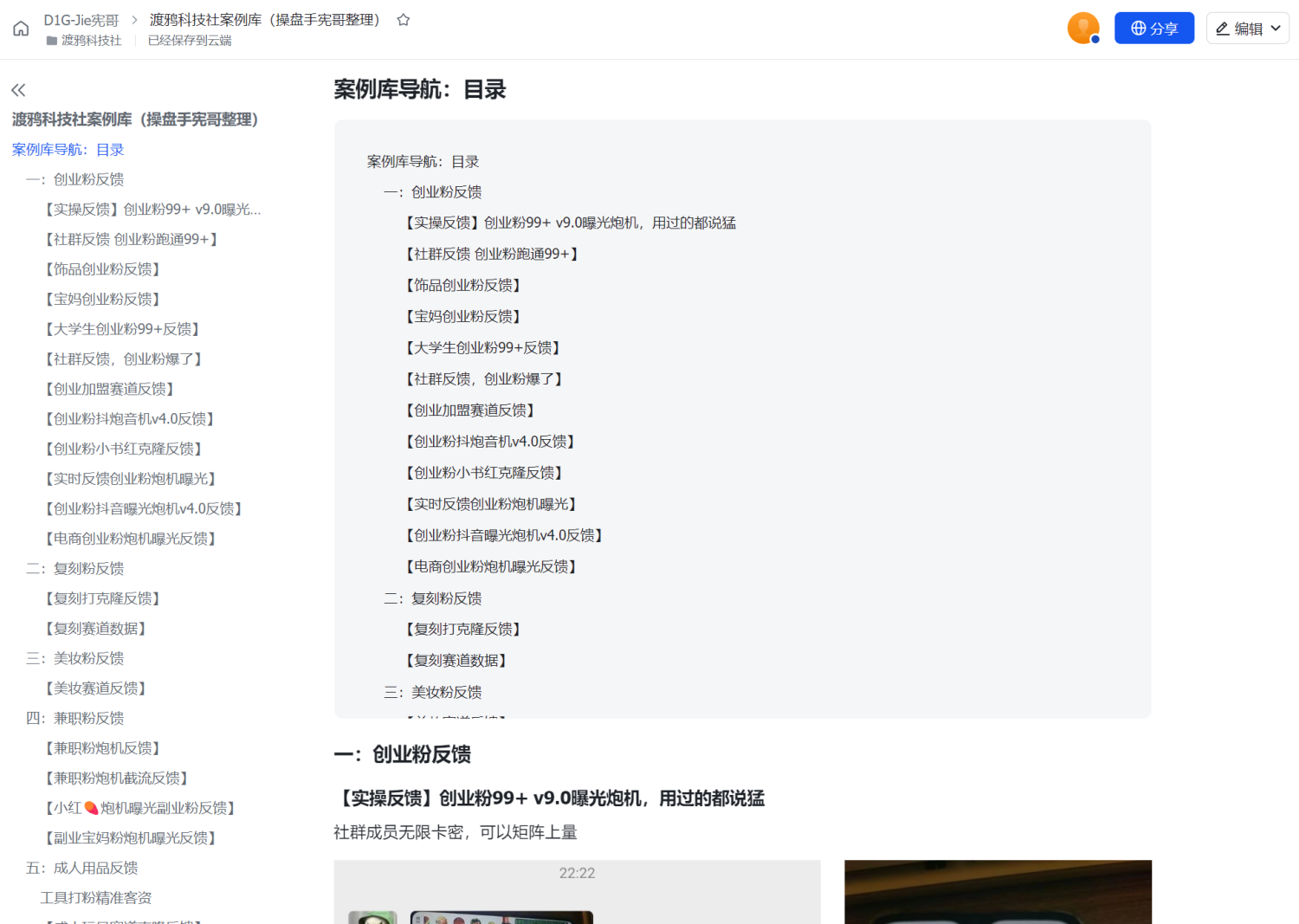Open sidebar entry 【复刻打克隆反馈】
Screen dimensions: 1299x924
[103, 598]
